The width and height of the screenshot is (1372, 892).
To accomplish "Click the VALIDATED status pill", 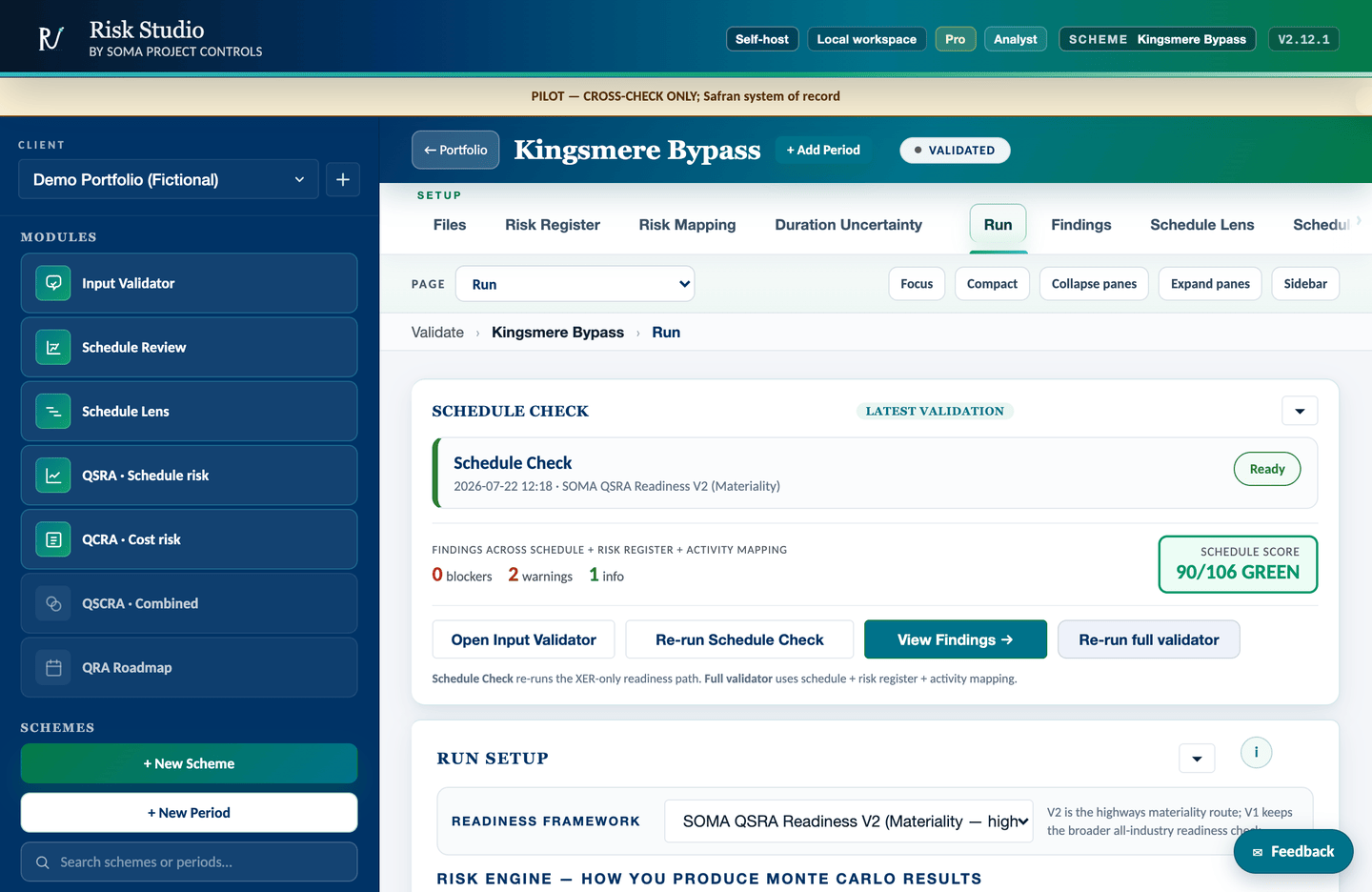I will 955,151.
